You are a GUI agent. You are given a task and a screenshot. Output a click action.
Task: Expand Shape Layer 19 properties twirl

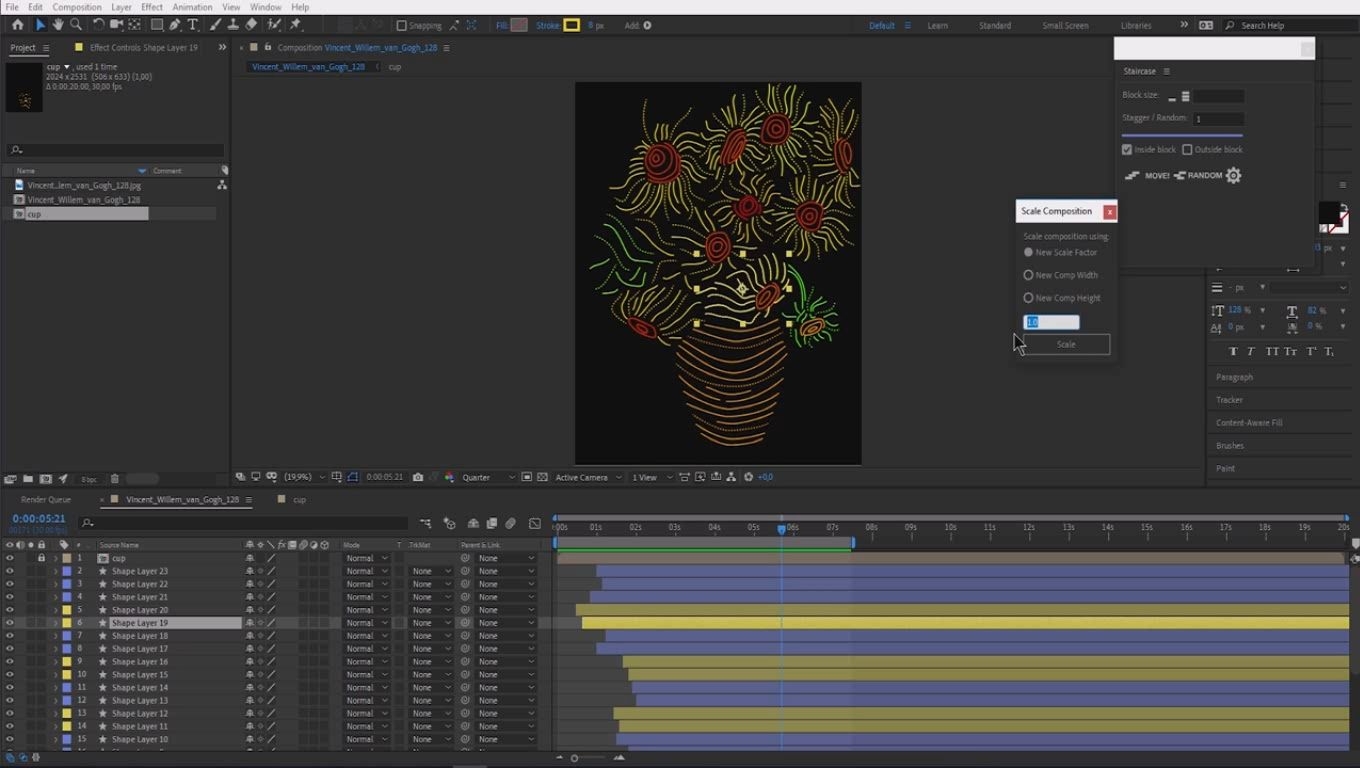coord(56,623)
